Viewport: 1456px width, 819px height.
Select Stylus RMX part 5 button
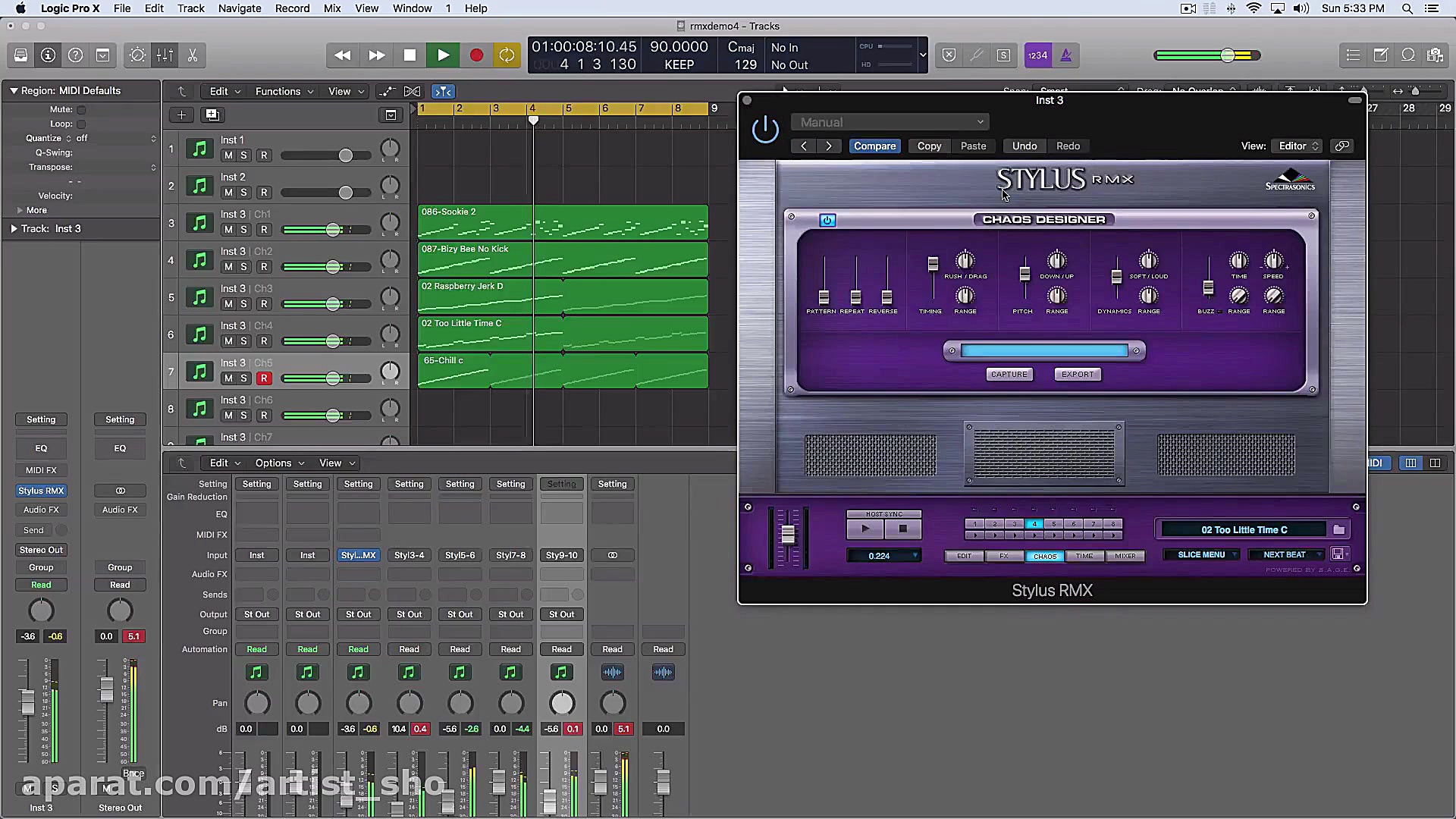pos(1053,524)
